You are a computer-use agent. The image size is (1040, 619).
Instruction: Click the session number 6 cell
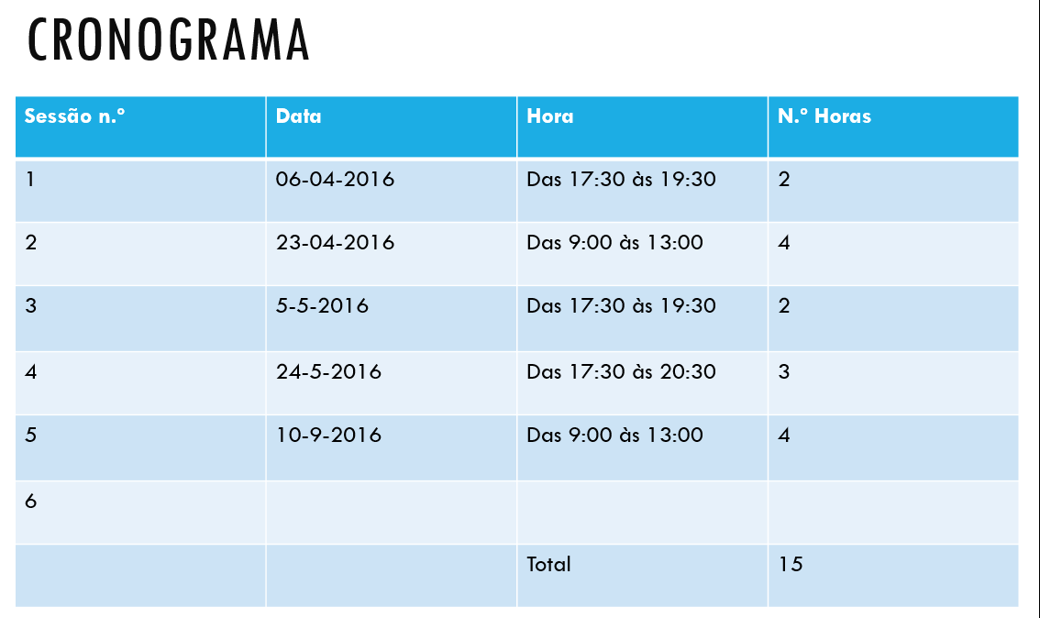point(141,512)
